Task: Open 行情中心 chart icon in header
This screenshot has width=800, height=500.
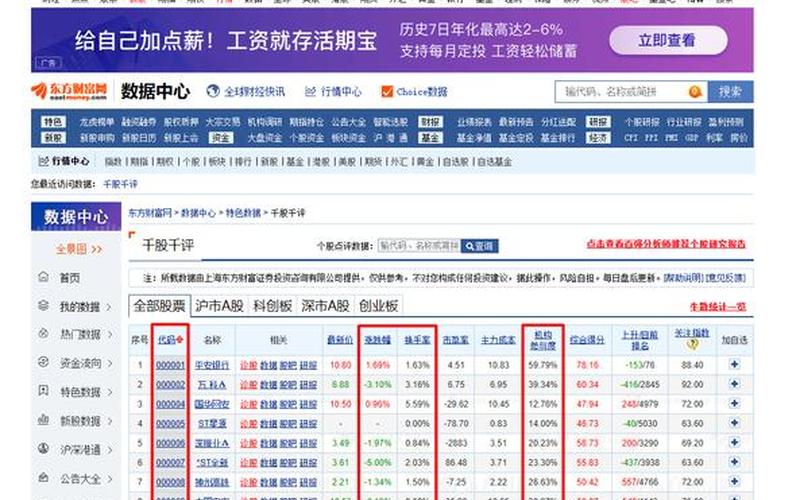Action: coord(310,92)
